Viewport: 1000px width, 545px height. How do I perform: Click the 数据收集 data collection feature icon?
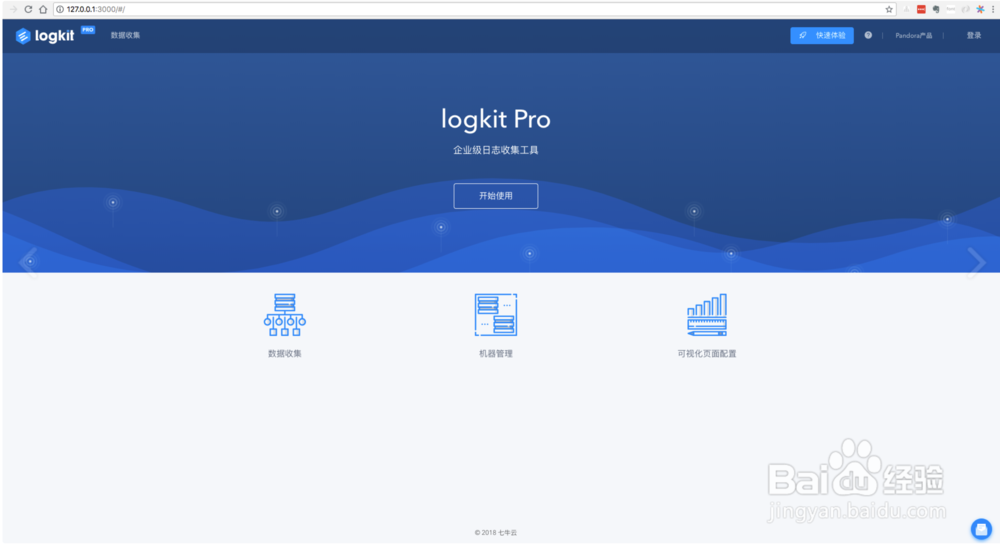(284, 314)
